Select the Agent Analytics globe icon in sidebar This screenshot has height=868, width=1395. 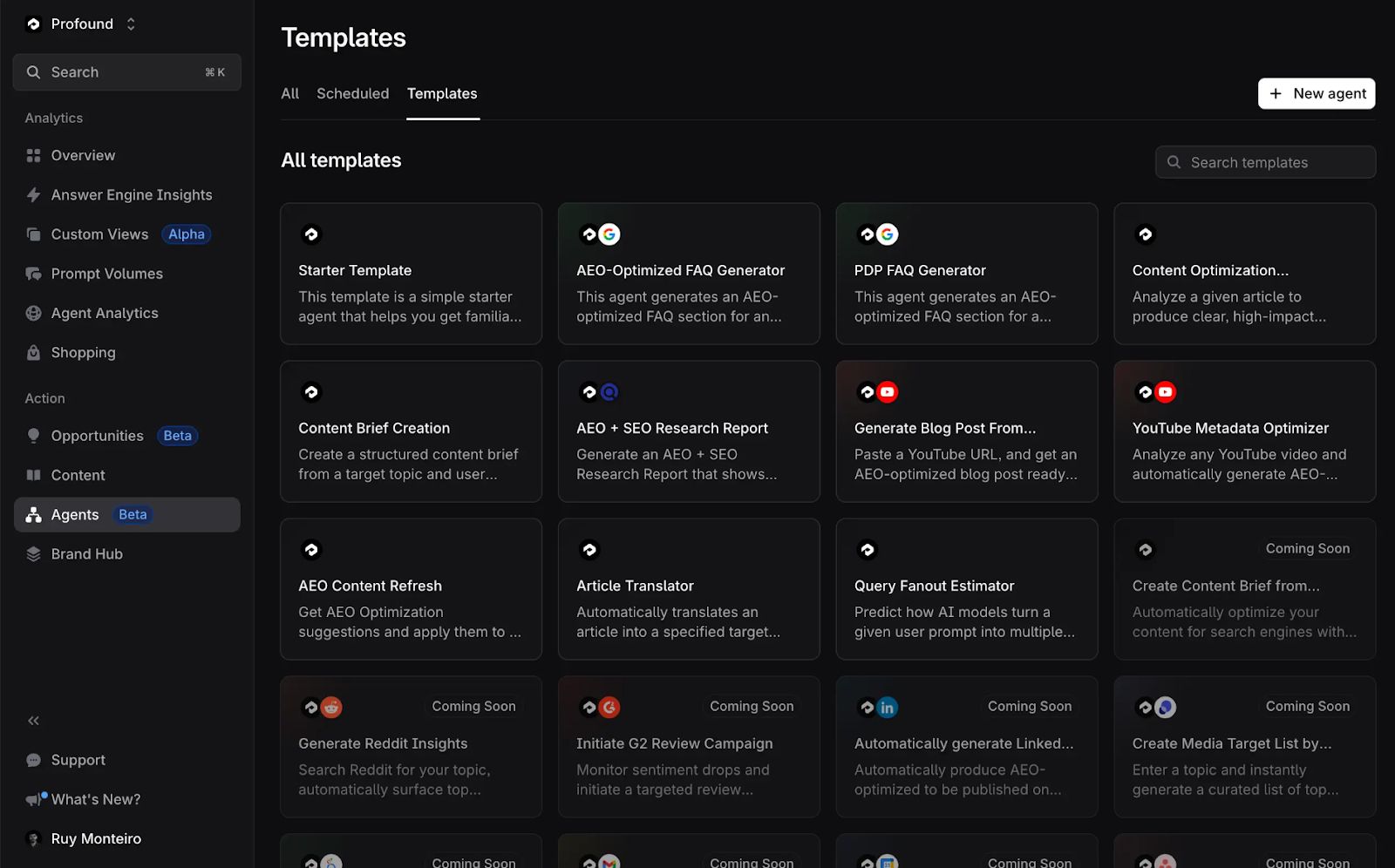point(32,313)
